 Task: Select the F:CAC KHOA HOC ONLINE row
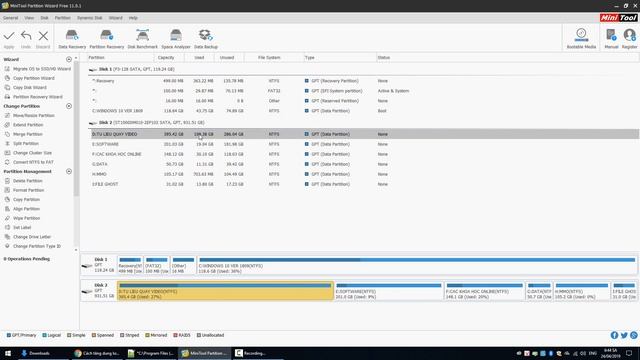point(364,154)
